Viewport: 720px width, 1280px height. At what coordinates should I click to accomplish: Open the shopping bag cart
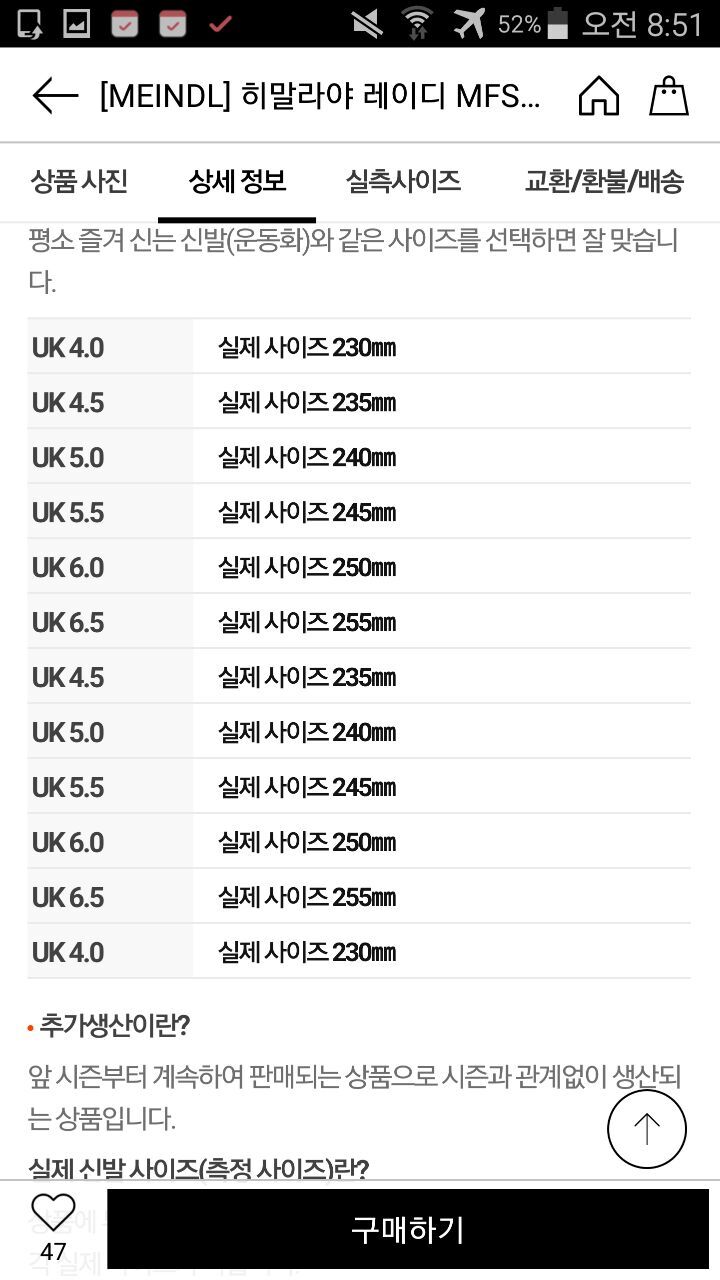click(669, 96)
